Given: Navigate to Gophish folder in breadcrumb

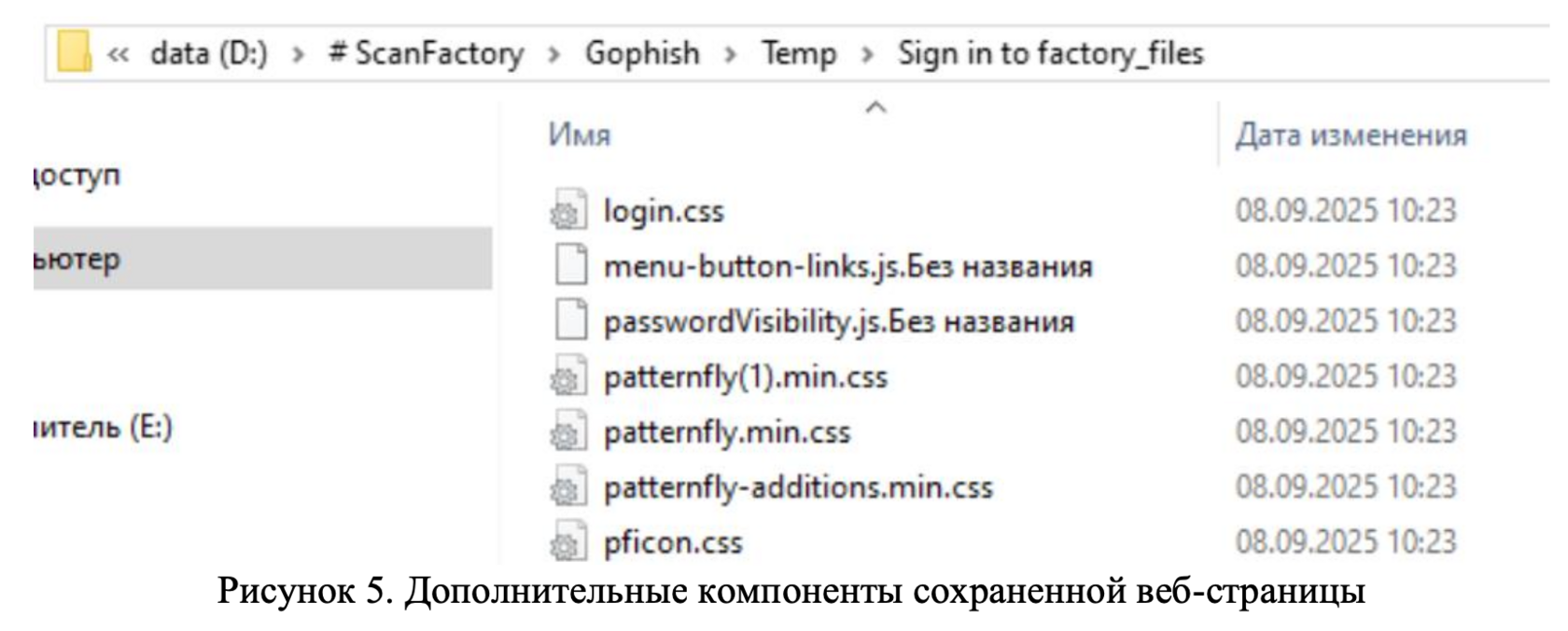Looking at the screenshot, I should [x=642, y=53].
